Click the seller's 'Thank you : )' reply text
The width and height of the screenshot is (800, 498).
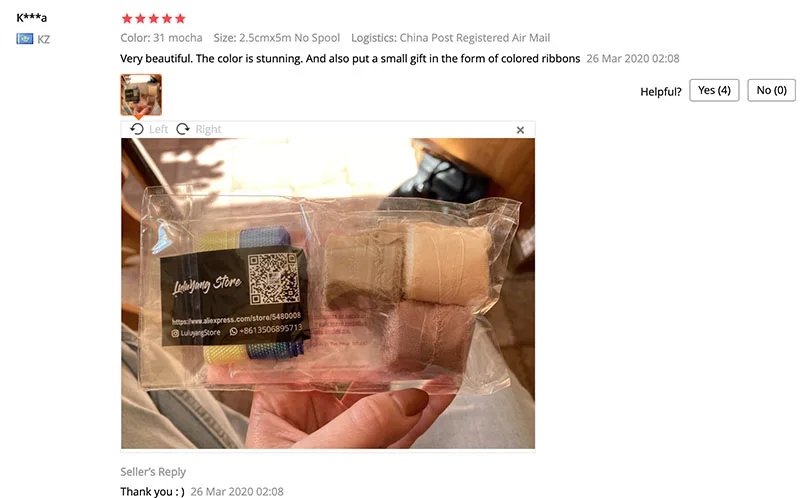pyautogui.click(x=153, y=491)
